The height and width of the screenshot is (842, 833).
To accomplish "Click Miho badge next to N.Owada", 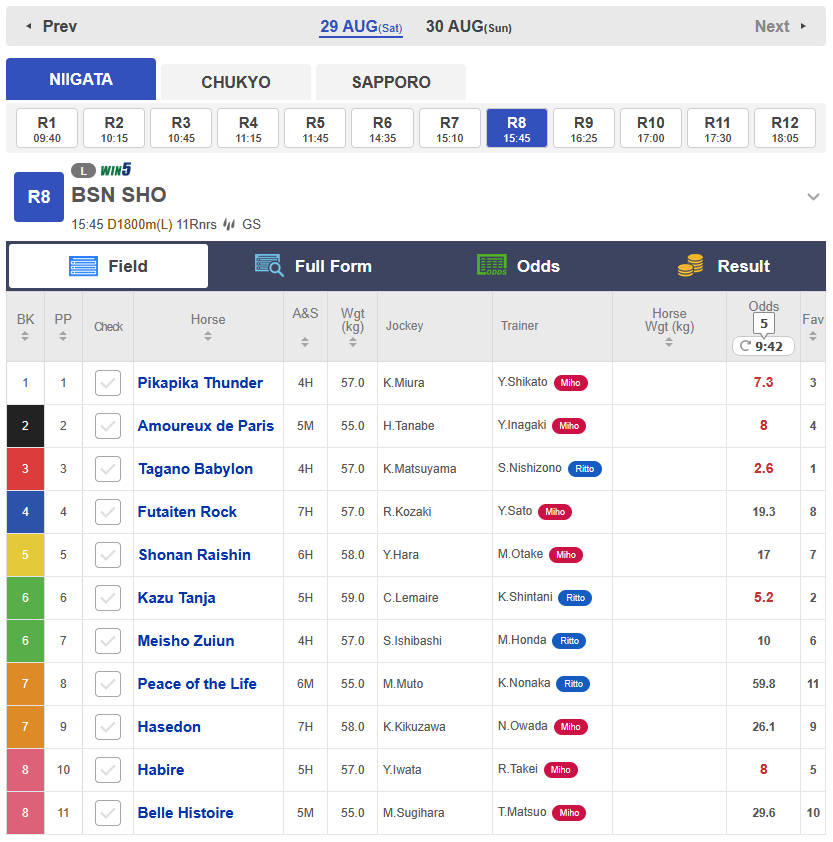I will pos(570,727).
